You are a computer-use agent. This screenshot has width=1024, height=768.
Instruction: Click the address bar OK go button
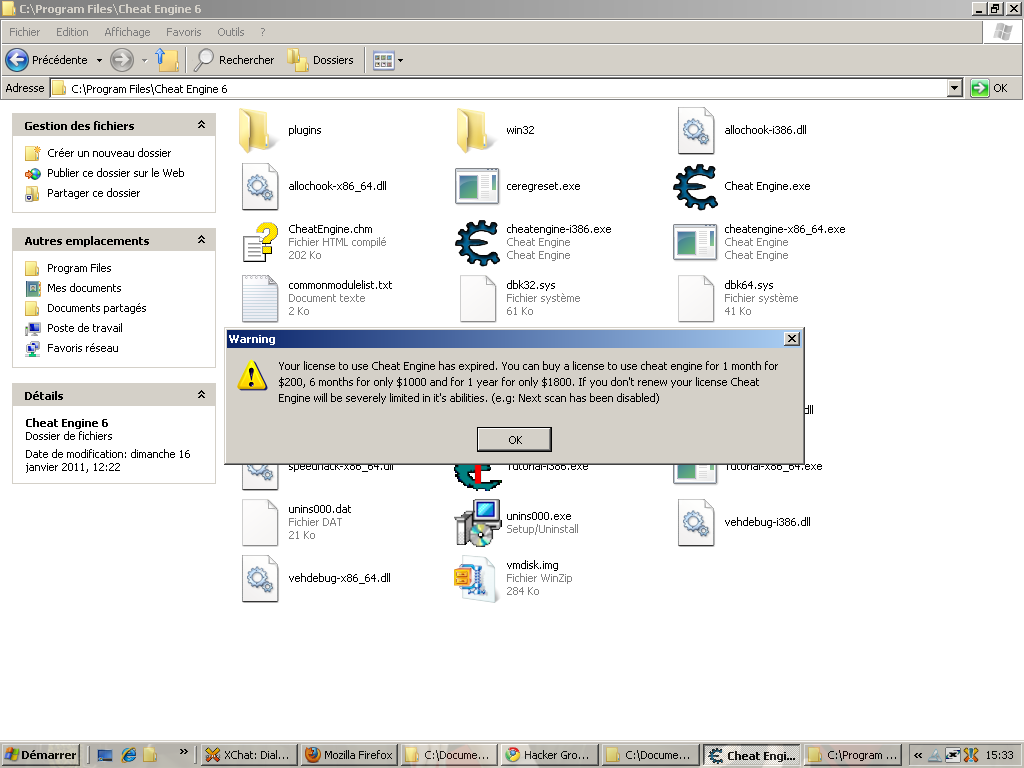[x=990, y=88]
